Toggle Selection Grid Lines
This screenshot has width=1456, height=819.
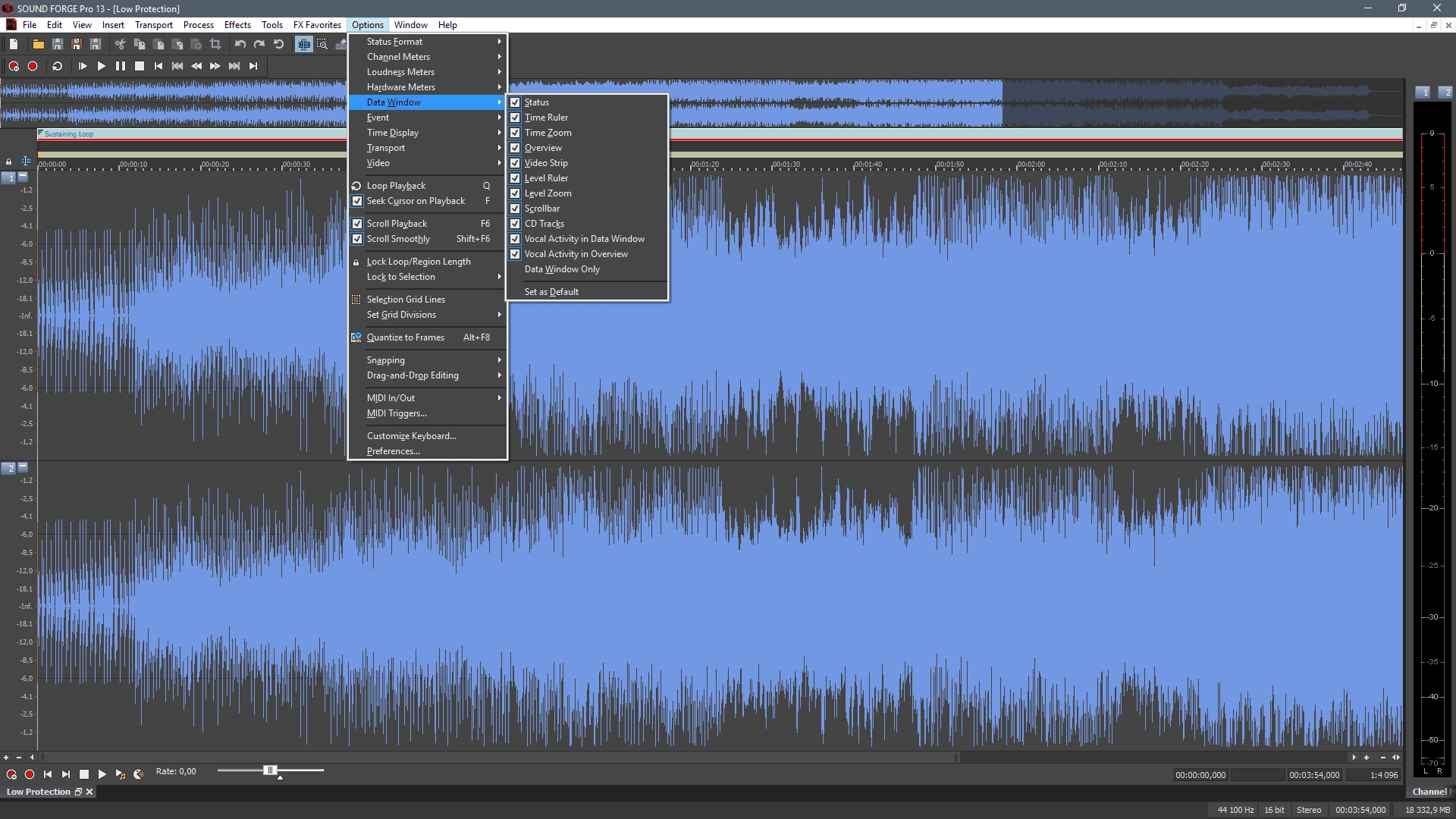pos(428,300)
